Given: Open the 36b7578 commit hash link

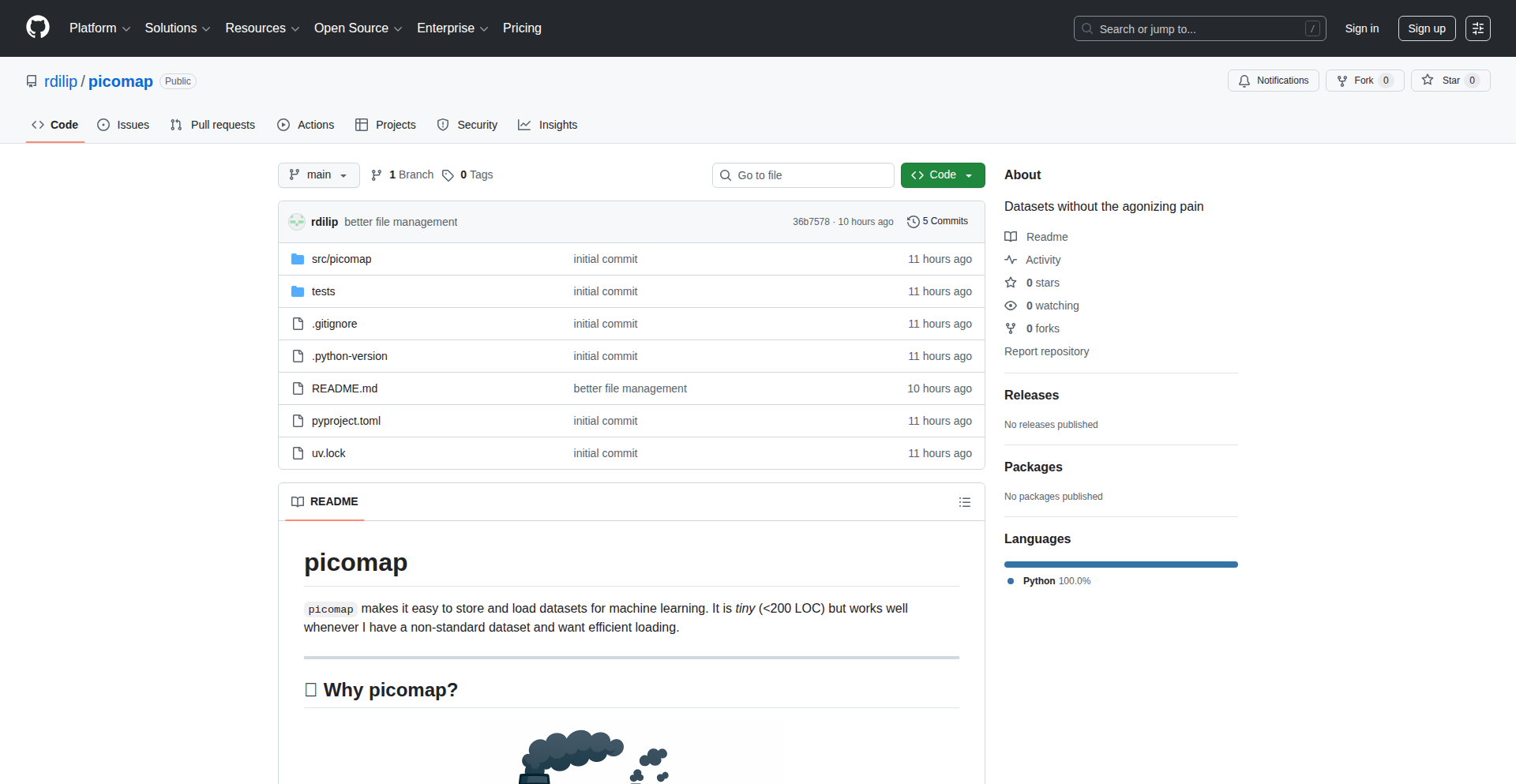Looking at the screenshot, I should pyautogui.click(x=811, y=222).
